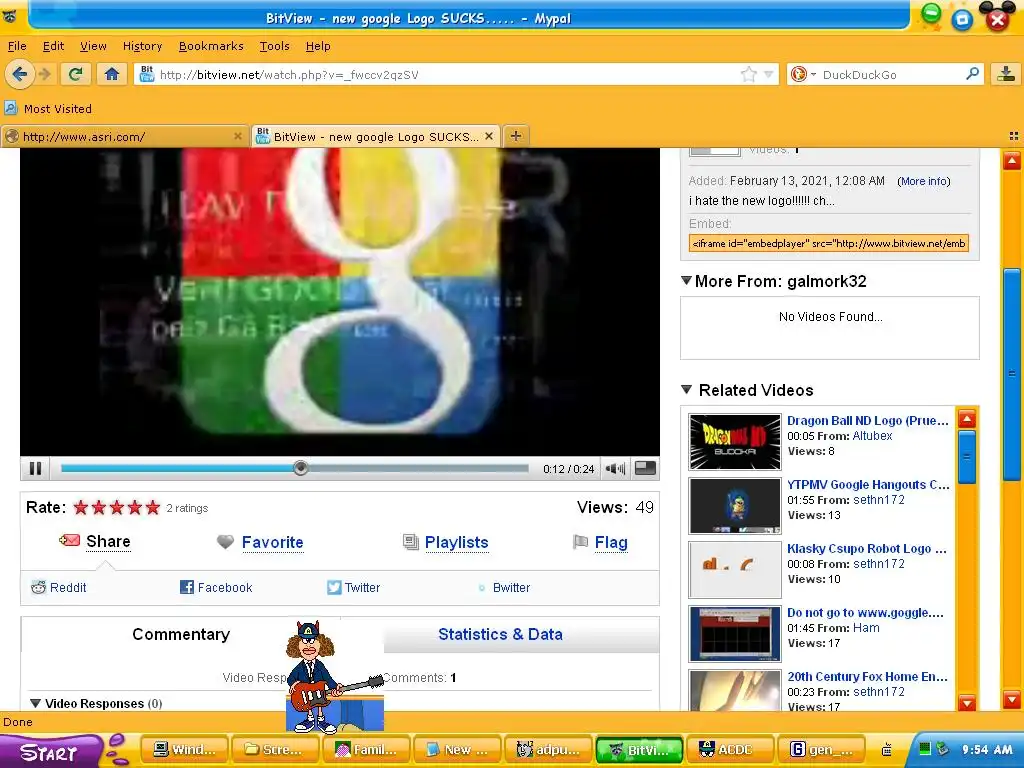Open Do not go to www.goggle video
Viewport: 1024px width, 768px height.
pyautogui.click(x=865, y=613)
